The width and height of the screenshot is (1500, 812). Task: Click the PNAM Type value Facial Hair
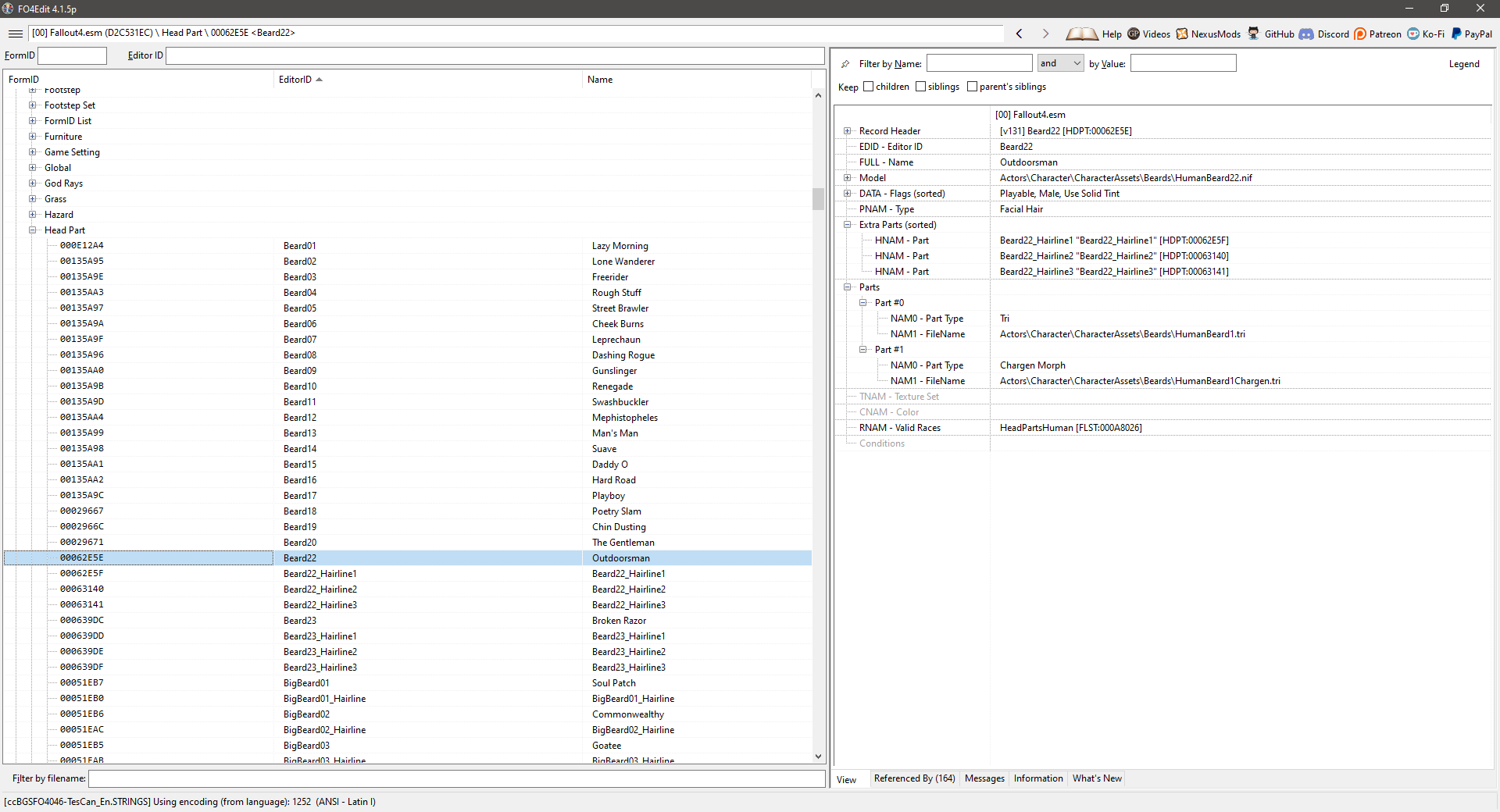[x=1021, y=209]
